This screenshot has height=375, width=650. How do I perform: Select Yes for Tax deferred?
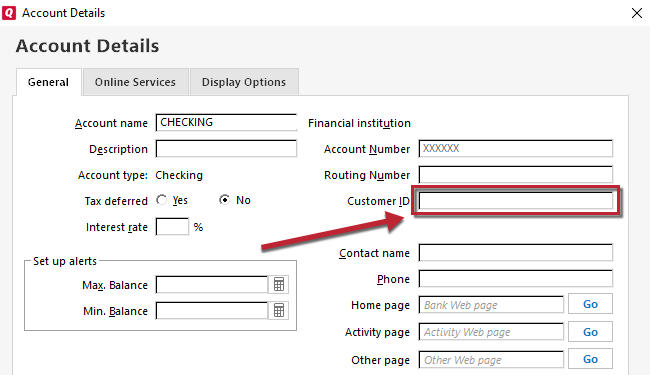coord(162,200)
